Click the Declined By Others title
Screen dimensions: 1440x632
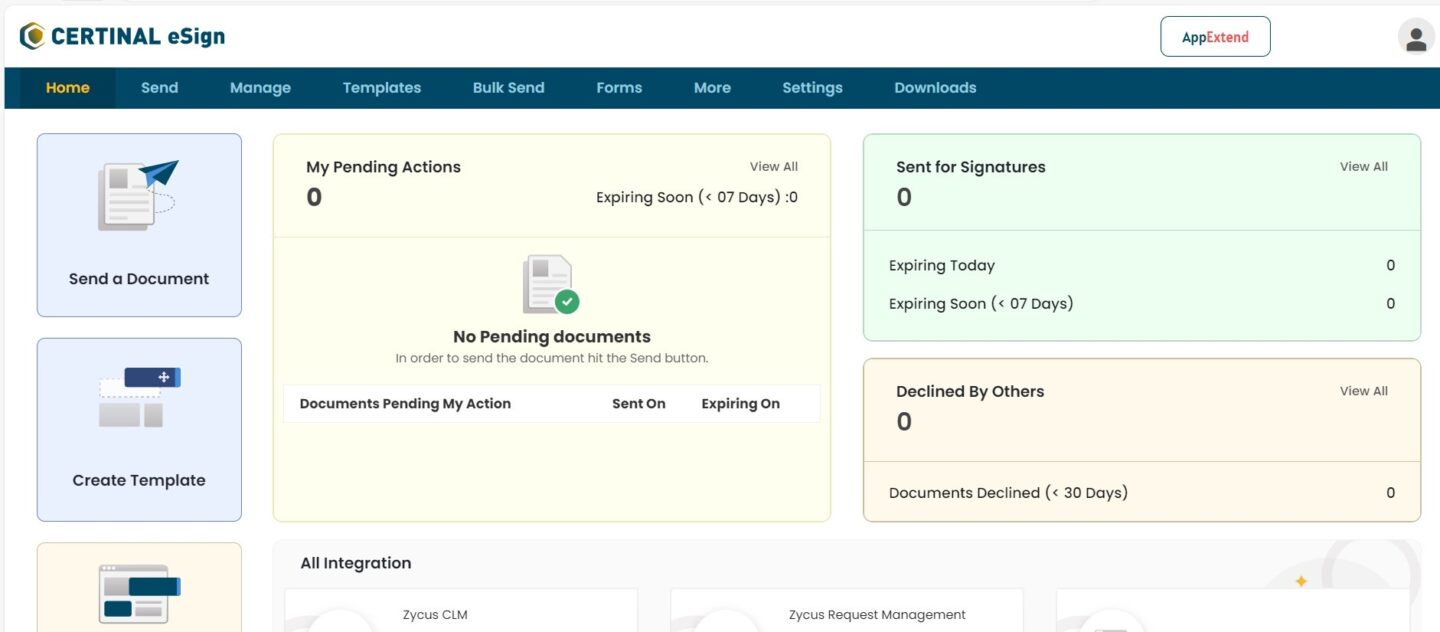[970, 391]
